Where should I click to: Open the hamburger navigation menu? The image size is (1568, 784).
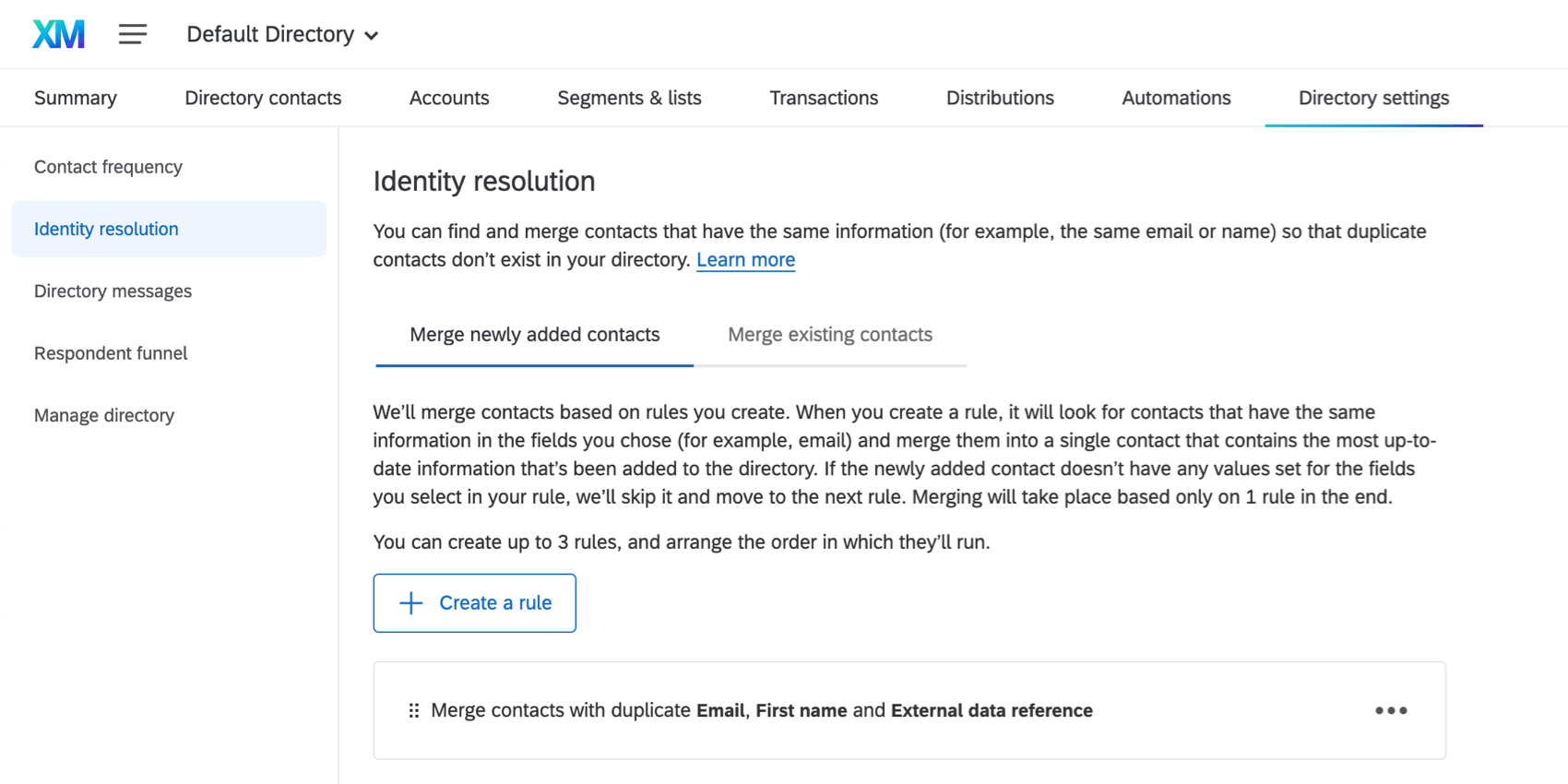point(133,34)
